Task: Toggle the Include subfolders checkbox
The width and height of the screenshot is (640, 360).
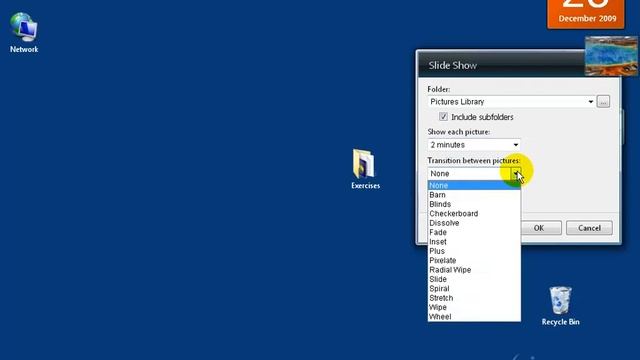Action: pyautogui.click(x=443, y=117)
